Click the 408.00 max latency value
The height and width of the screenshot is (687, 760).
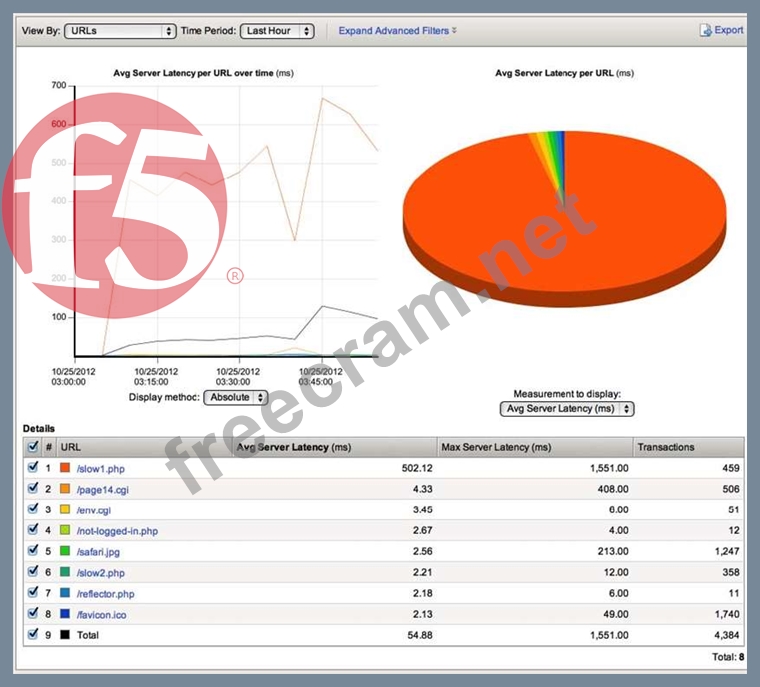[613, 489]
